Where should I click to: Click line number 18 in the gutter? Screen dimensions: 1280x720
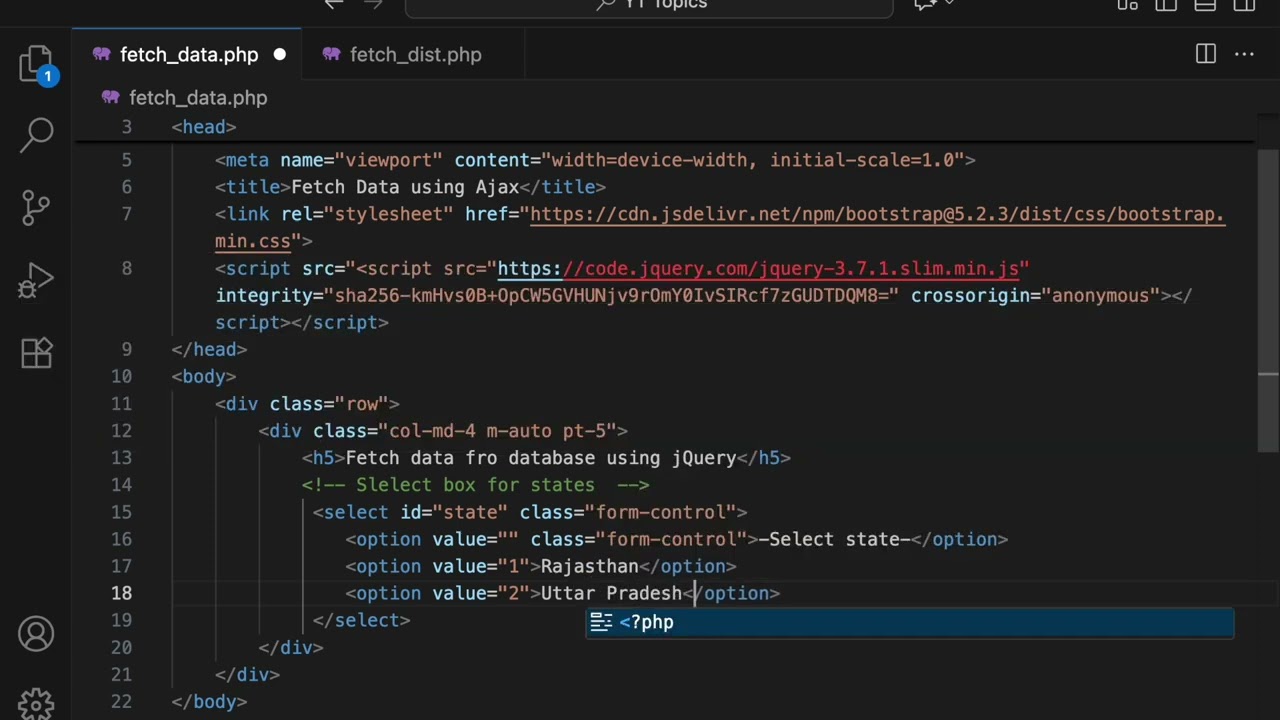point(121,593)
